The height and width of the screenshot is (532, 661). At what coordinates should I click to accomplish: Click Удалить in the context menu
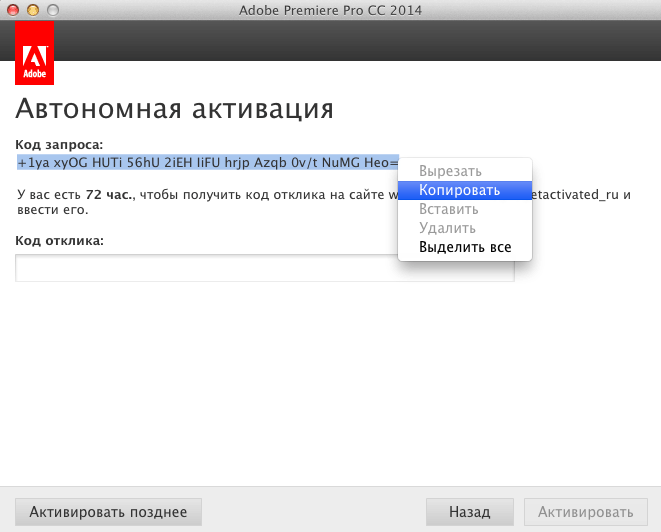tap(465, 228)
